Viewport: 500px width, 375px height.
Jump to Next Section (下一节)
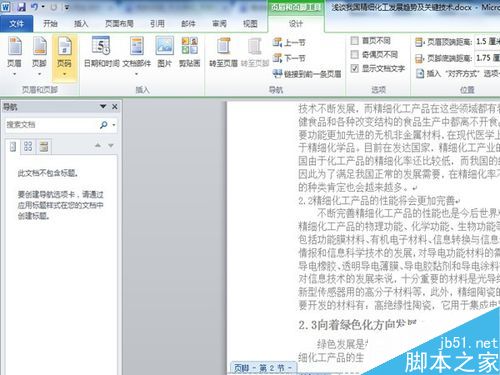289,58
